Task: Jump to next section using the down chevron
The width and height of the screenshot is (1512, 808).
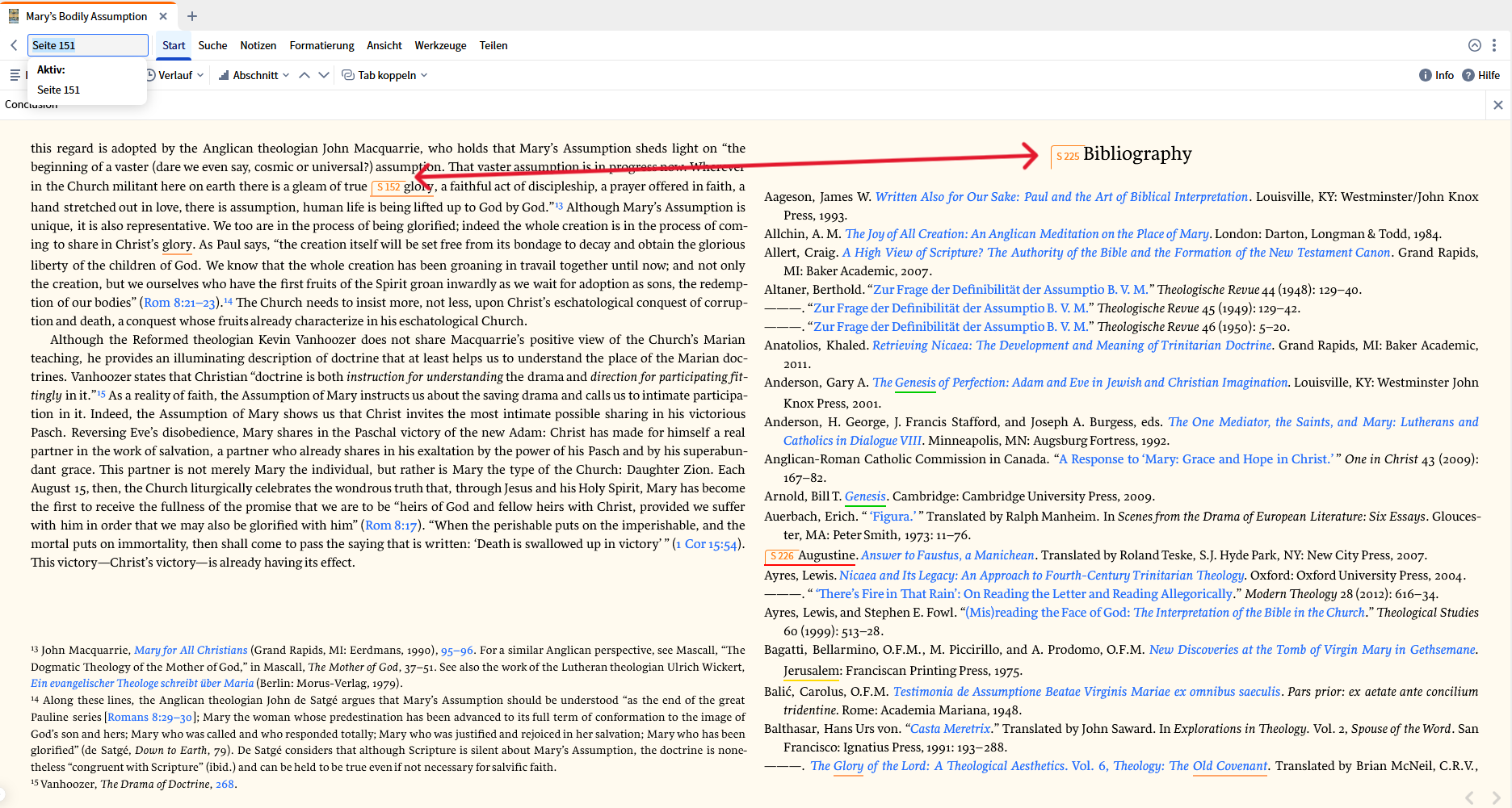Action: 324,74
